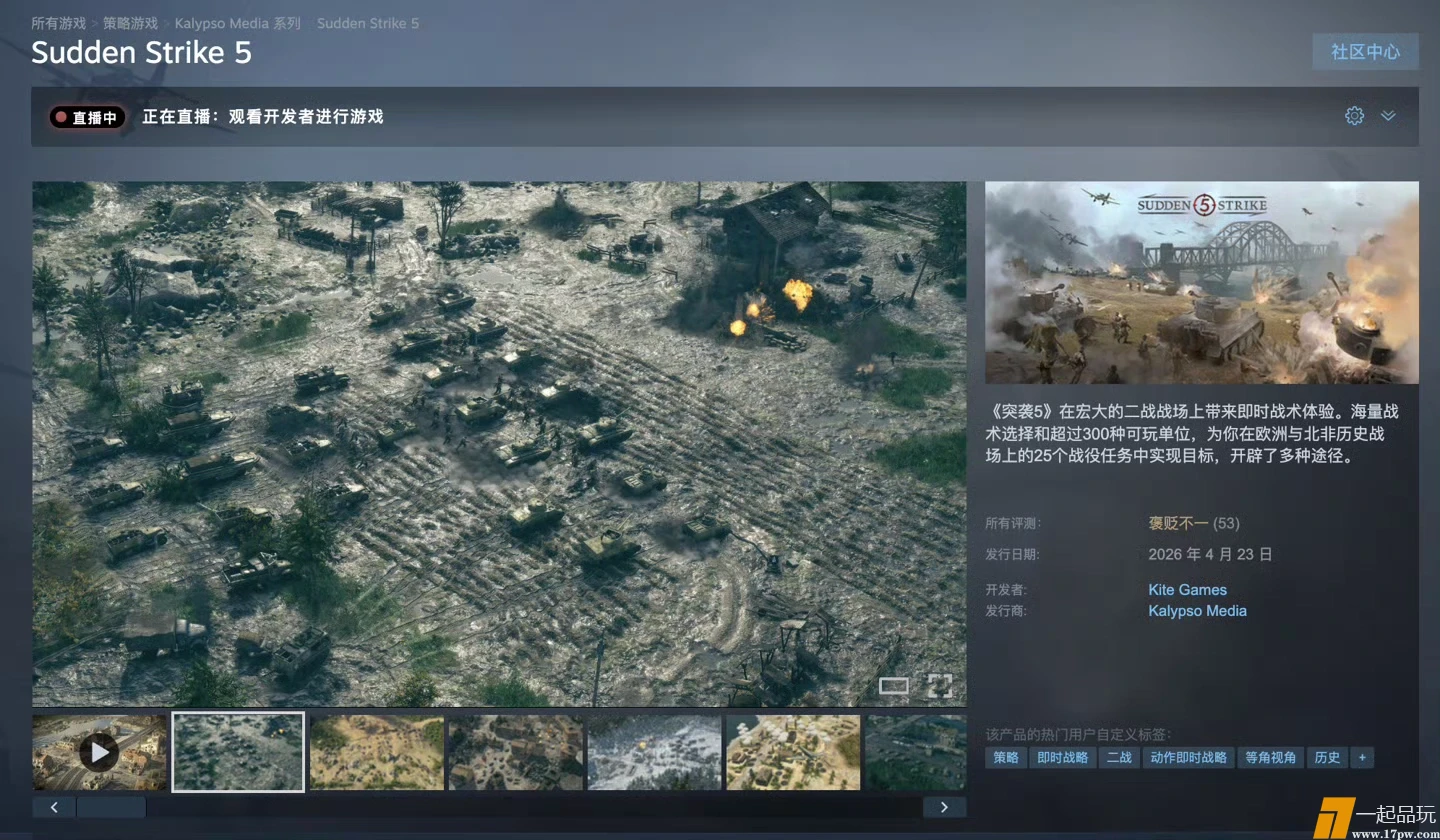The image size is (1440, 840).
Task: Collapse the live broadcast banner chevron
Action: click(1388, 116)
